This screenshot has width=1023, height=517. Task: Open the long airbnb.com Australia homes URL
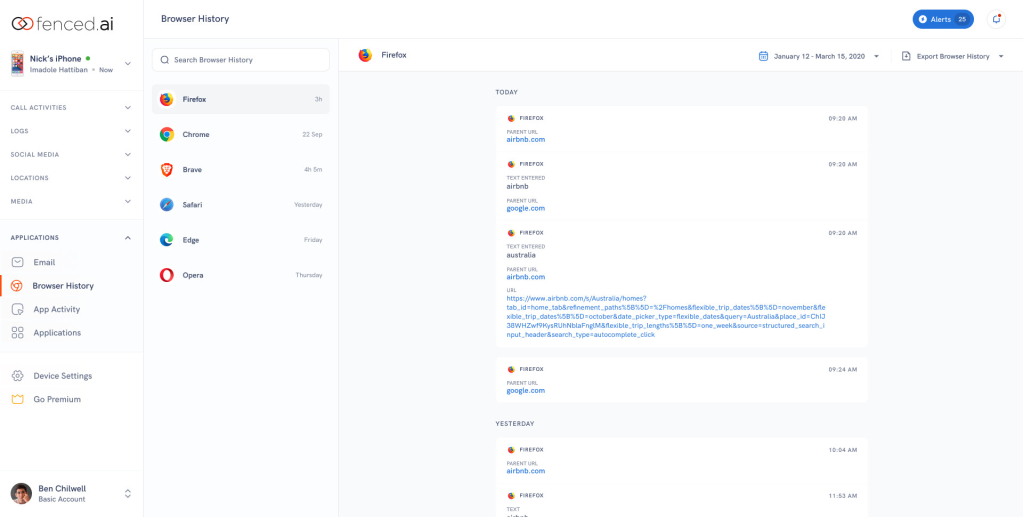(x=666, y=317)
